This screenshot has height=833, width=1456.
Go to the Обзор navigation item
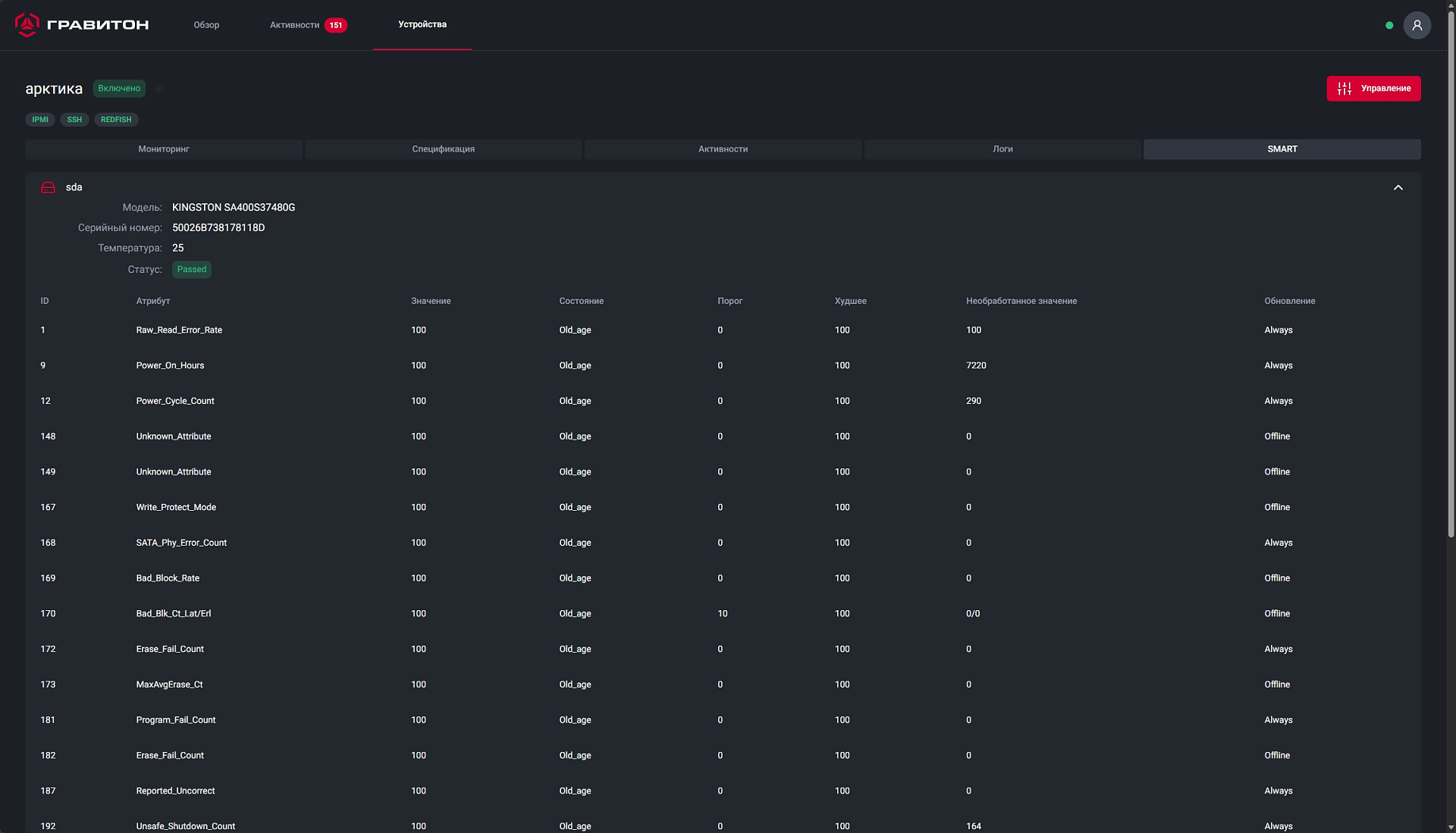(206, 25)
